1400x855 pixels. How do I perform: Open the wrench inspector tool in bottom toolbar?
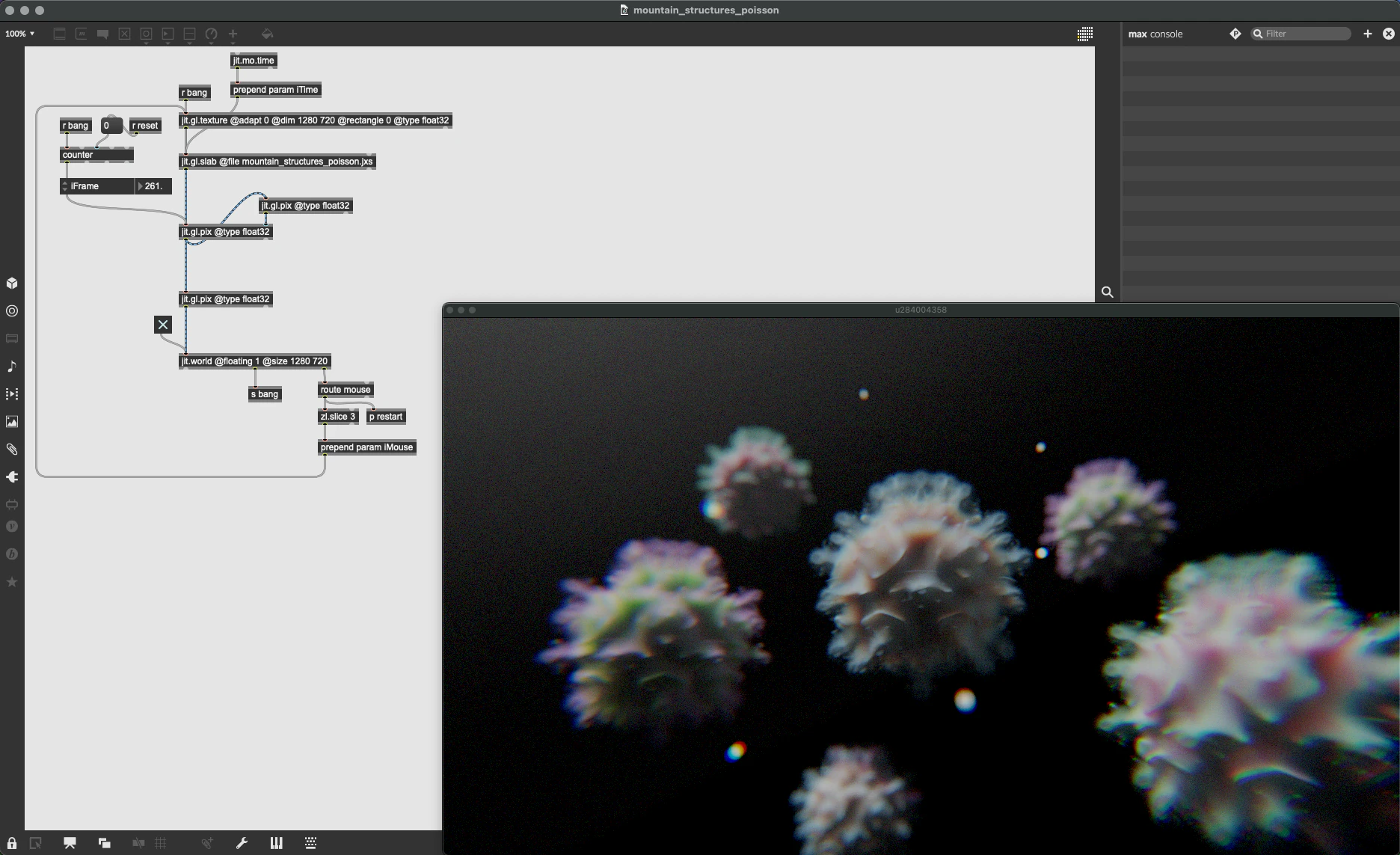click(x=242, y=843)
